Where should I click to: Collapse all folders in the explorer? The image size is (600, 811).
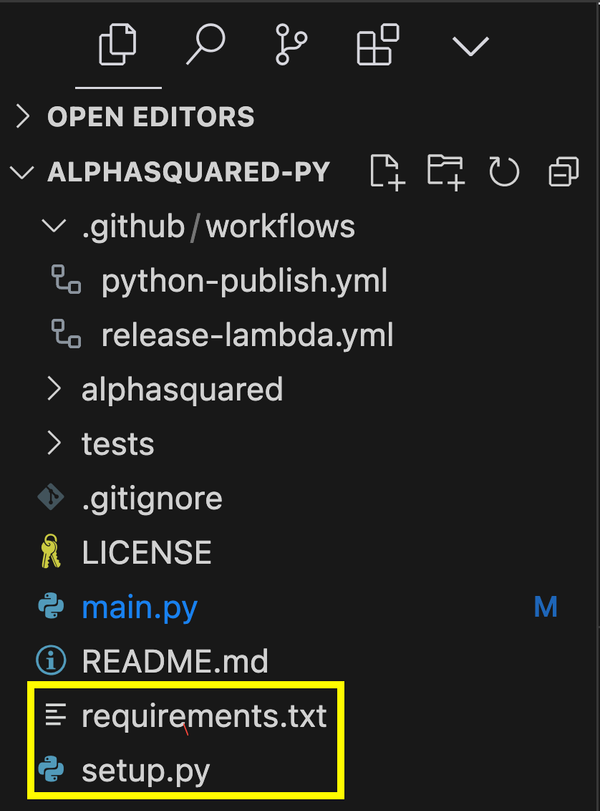point(562,172)
